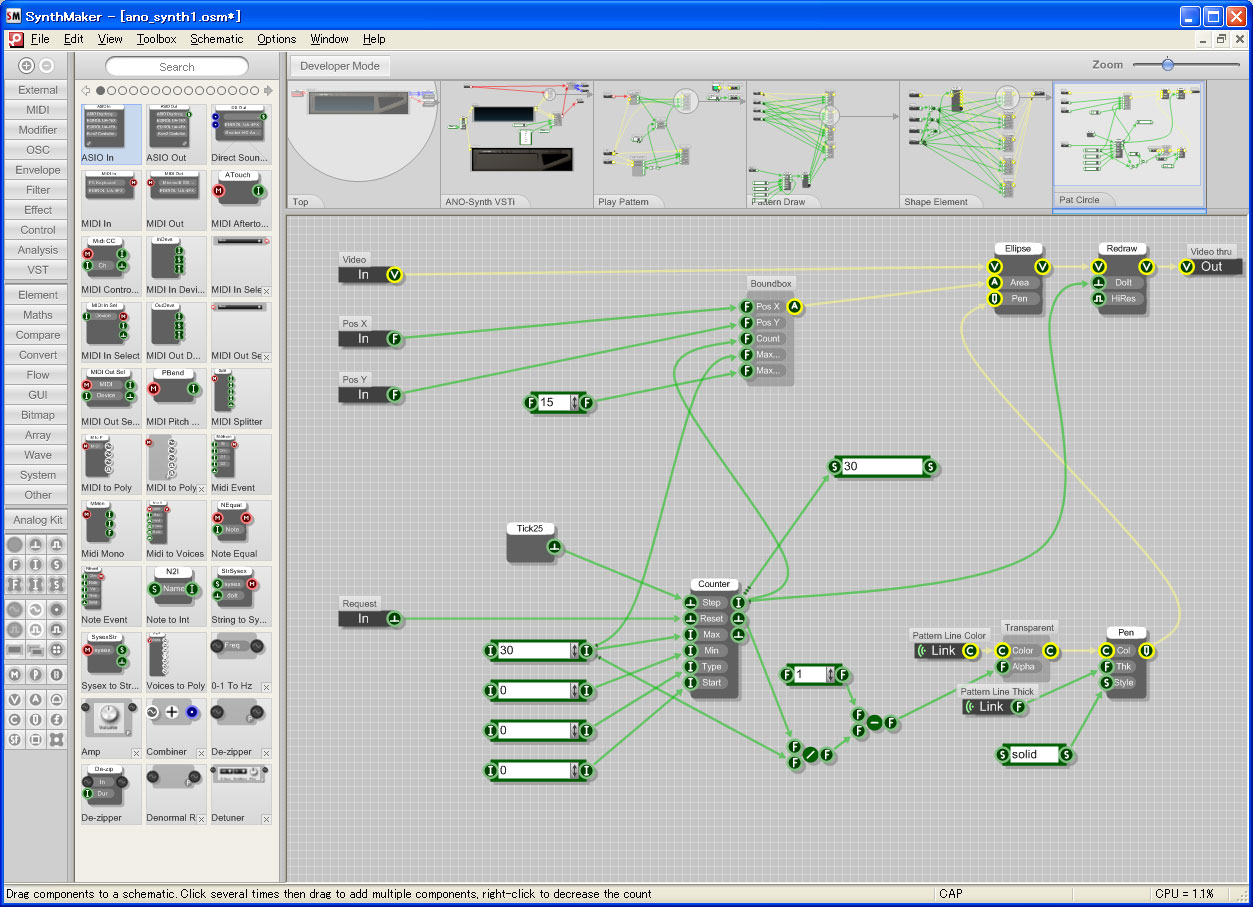Screen dimensions: 1253x907
Task: Select the Tick25 module
Action: 536,541
